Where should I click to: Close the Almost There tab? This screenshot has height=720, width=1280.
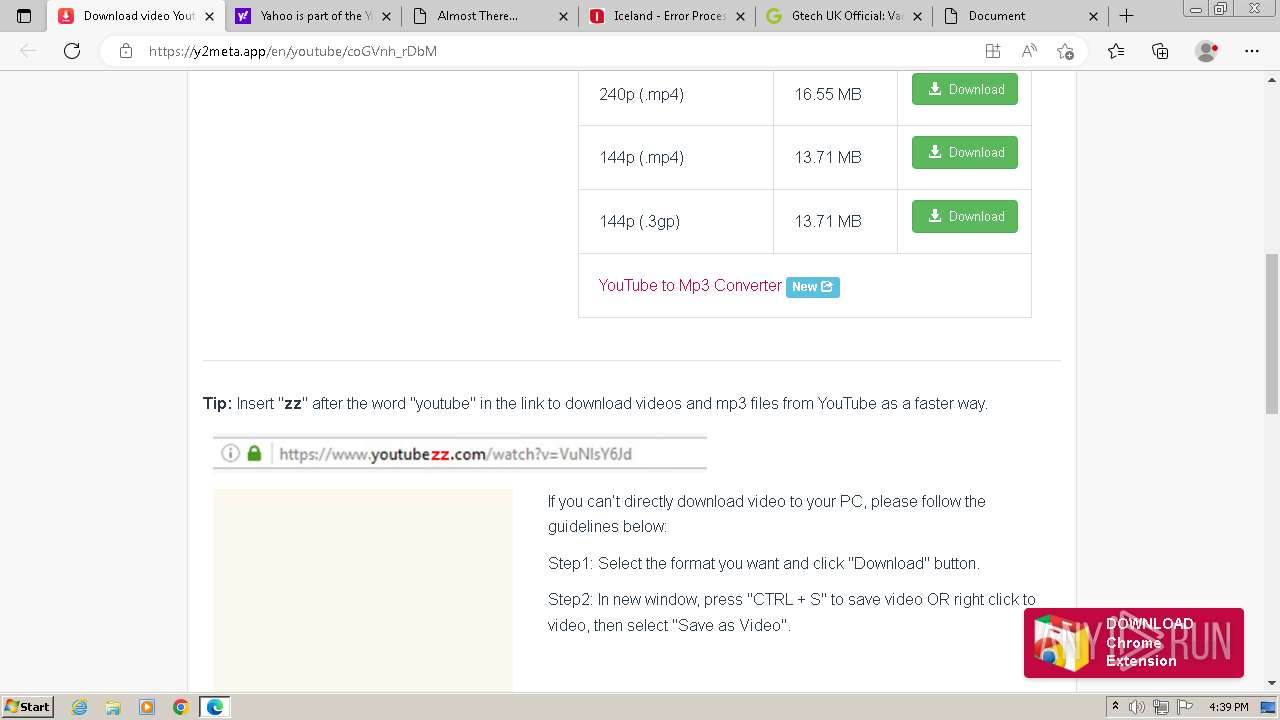[x=563, y=16]
